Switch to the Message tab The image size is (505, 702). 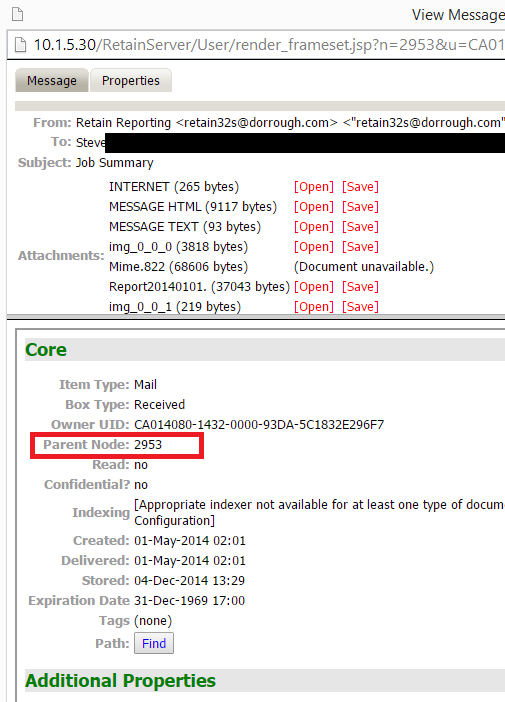(52, 81)
